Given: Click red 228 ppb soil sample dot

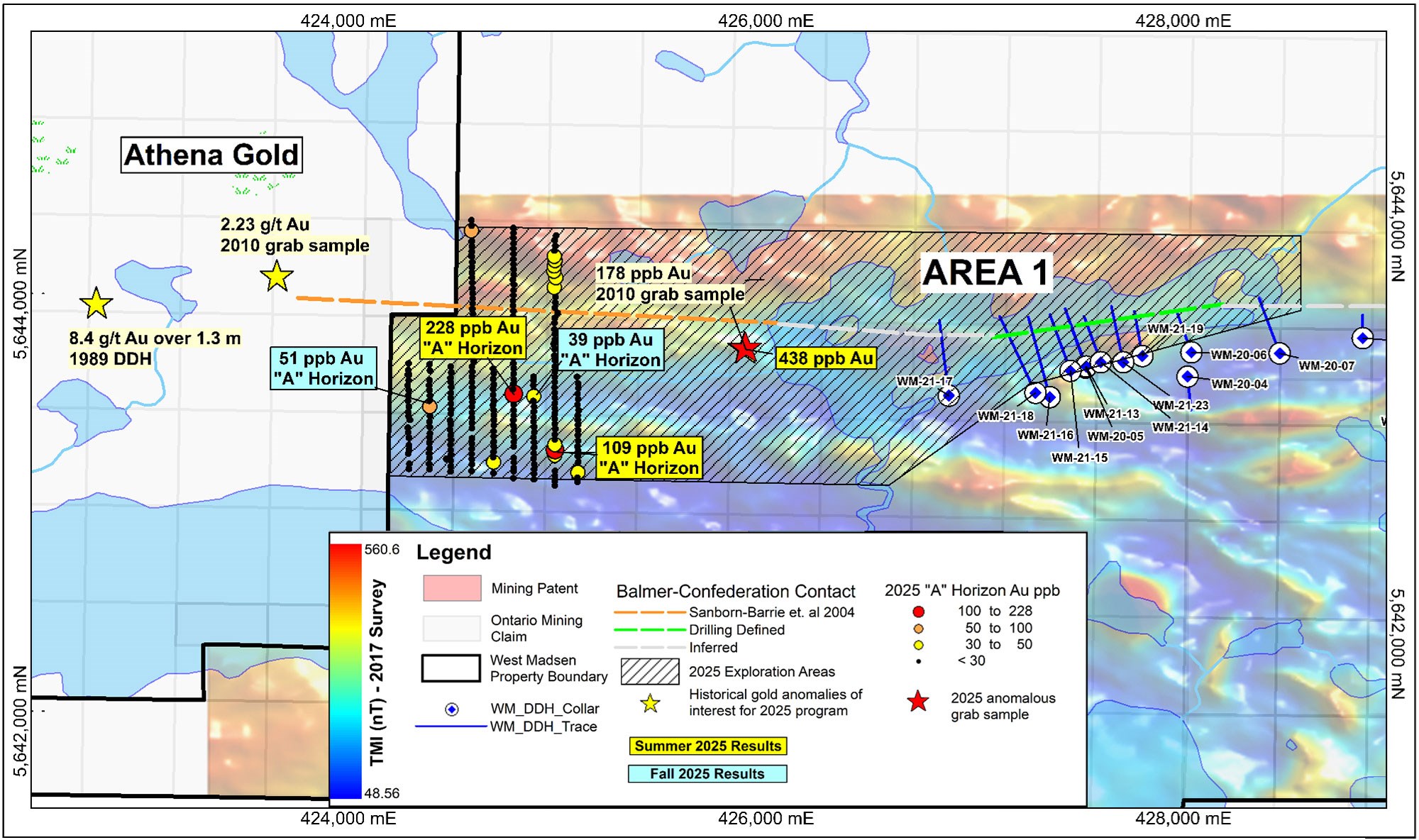Looking at the screenshot, I should pos(514,394).
